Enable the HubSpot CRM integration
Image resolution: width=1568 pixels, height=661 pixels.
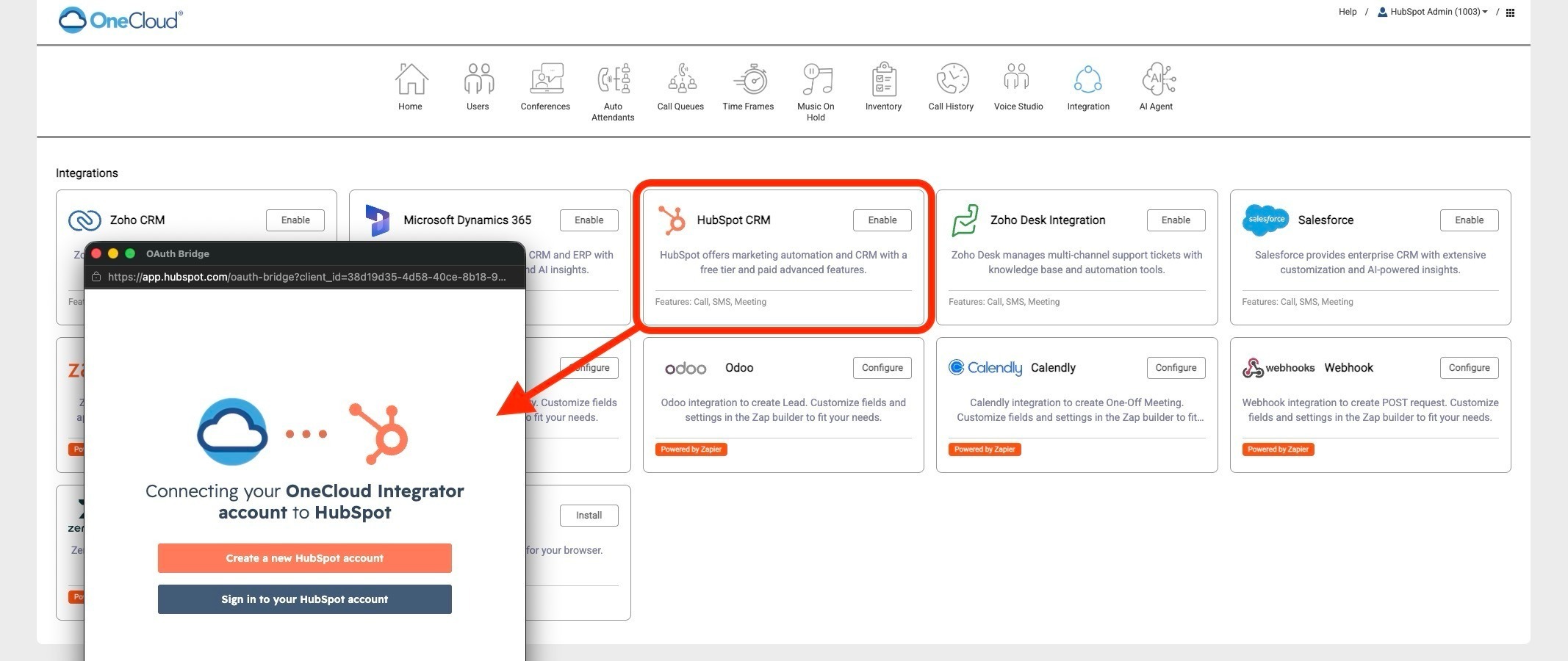(x=882, y=220)
